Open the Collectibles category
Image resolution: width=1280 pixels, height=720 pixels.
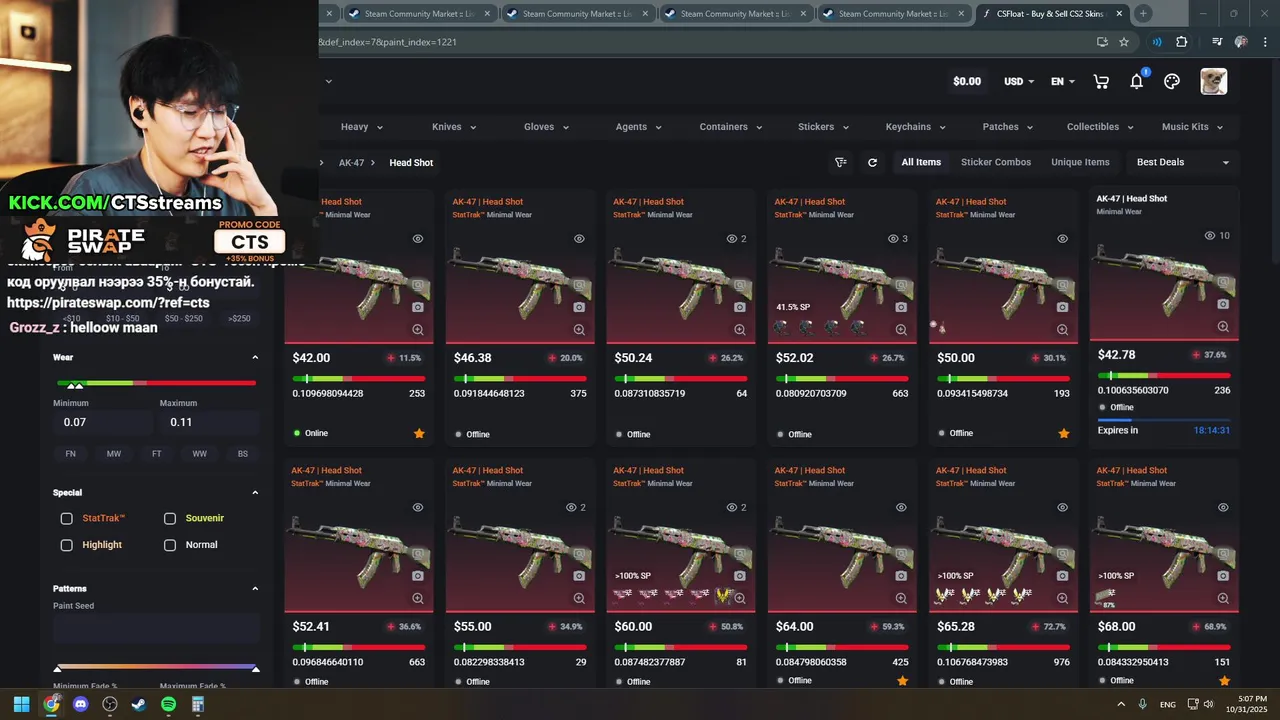(x=1100, y=127)
